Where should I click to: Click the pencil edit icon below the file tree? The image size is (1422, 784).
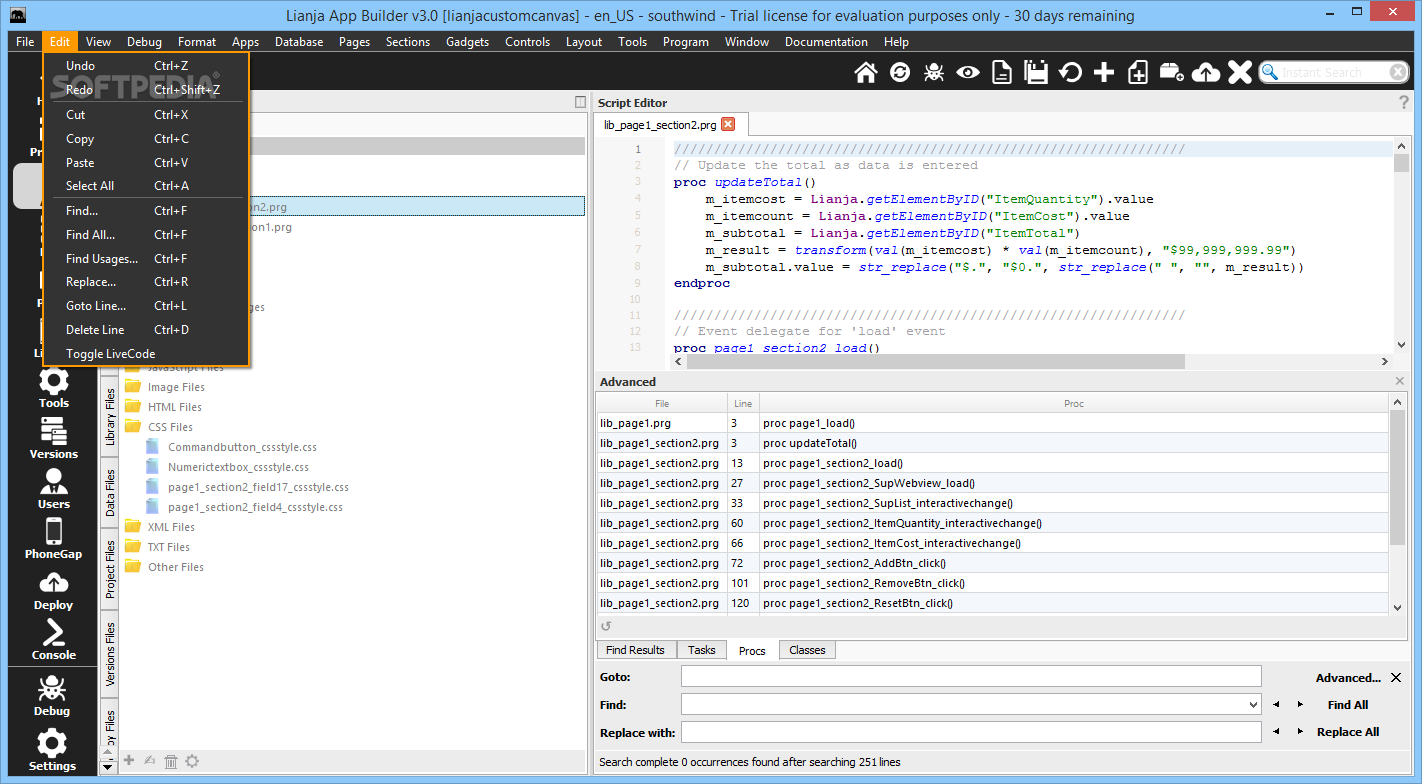(x=150, y=761)
